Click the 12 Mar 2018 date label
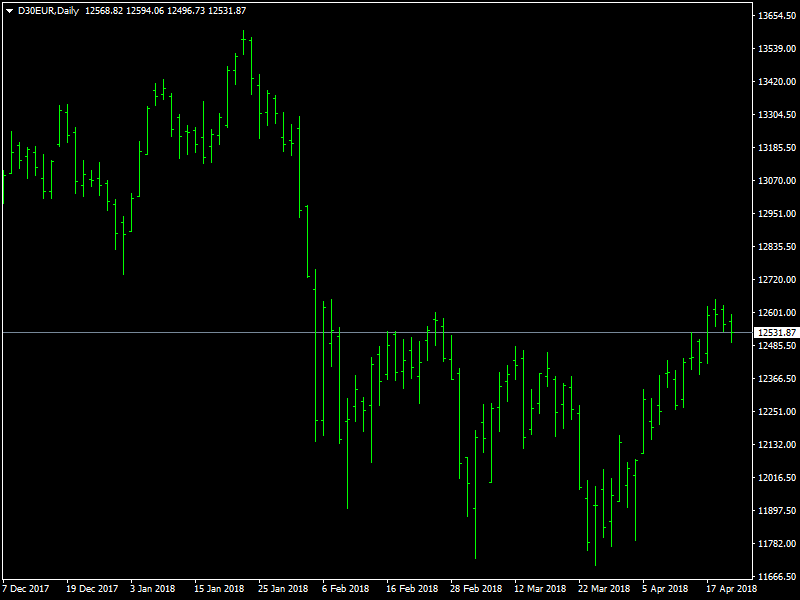Viewport: 800px width, 600px height. click(540, 589)
